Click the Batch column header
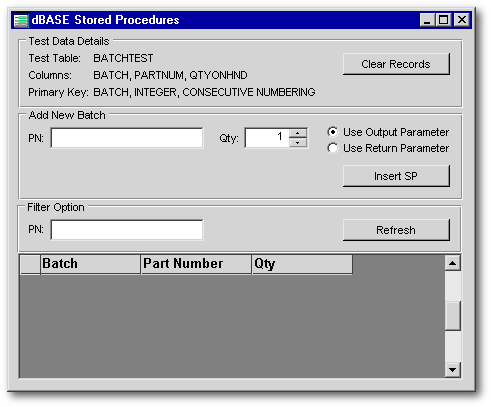The height and width of the screenshot is (407, 491). [90, 264]
